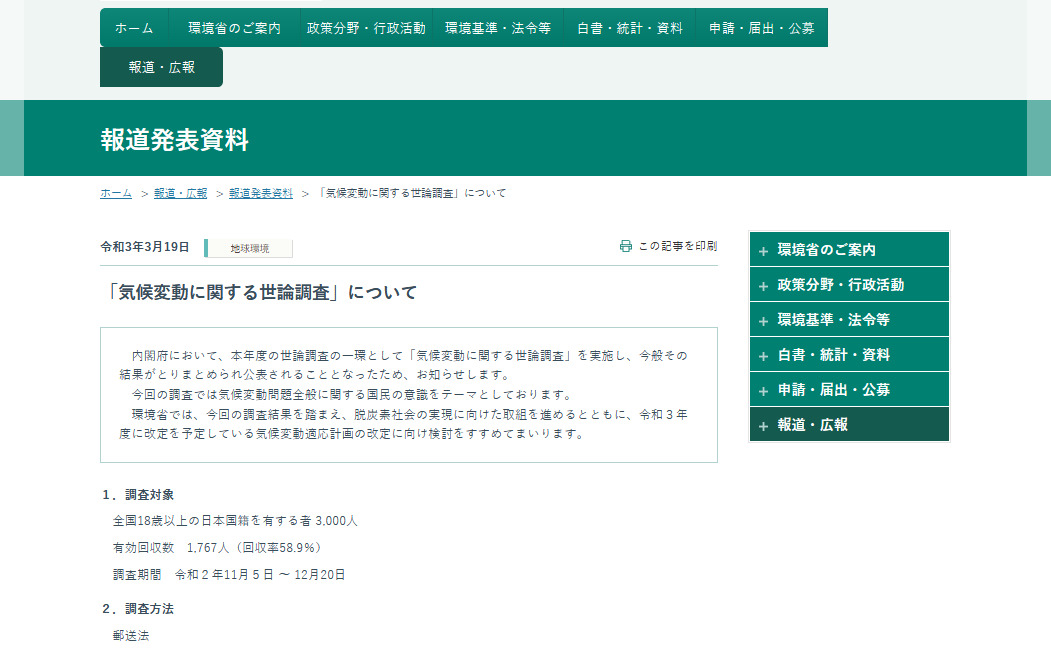Open 報道発表資料 from the breadcrumb trail

click(x=258, y=194)
